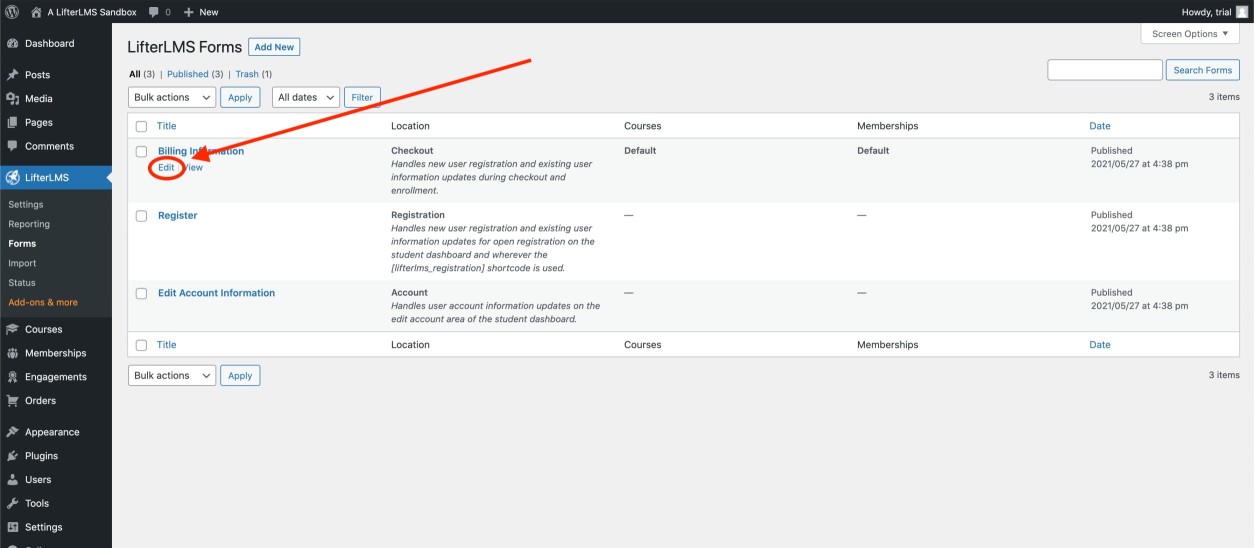Open the Import submenu item

point(22,263)
